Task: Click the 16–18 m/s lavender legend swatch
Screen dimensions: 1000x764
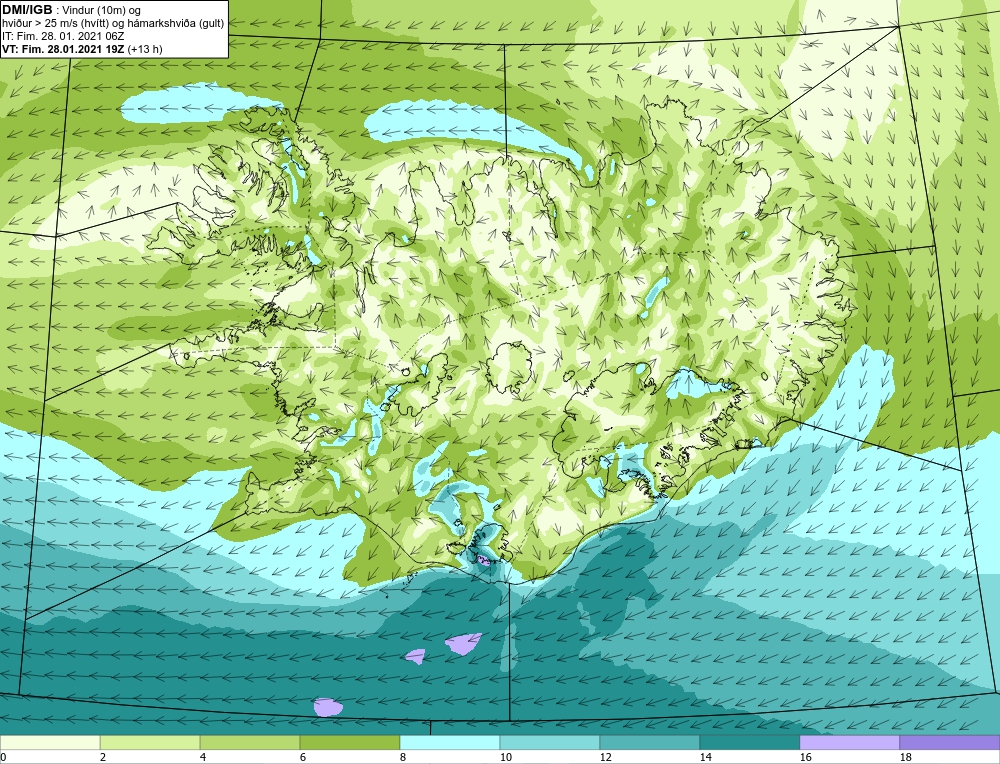Action: pyautogui.click(x=849, y=743)
